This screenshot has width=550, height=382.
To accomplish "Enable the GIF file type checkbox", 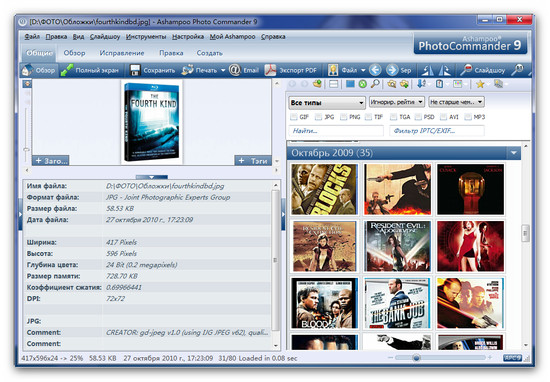I will click(x=294, y=117).
